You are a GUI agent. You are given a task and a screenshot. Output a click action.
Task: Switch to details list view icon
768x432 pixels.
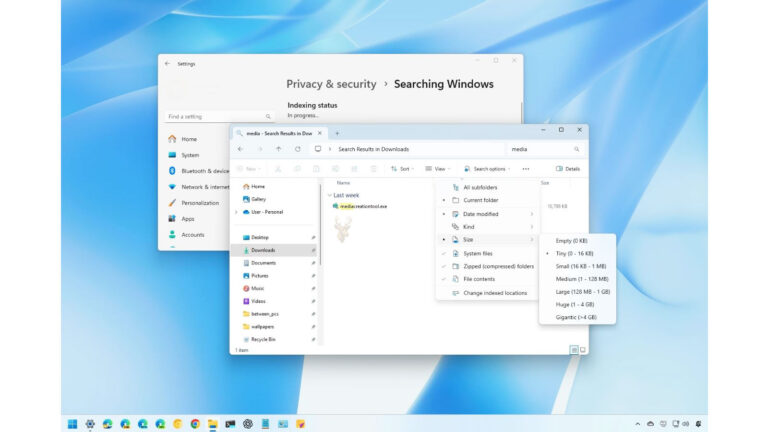click(574, 350)
